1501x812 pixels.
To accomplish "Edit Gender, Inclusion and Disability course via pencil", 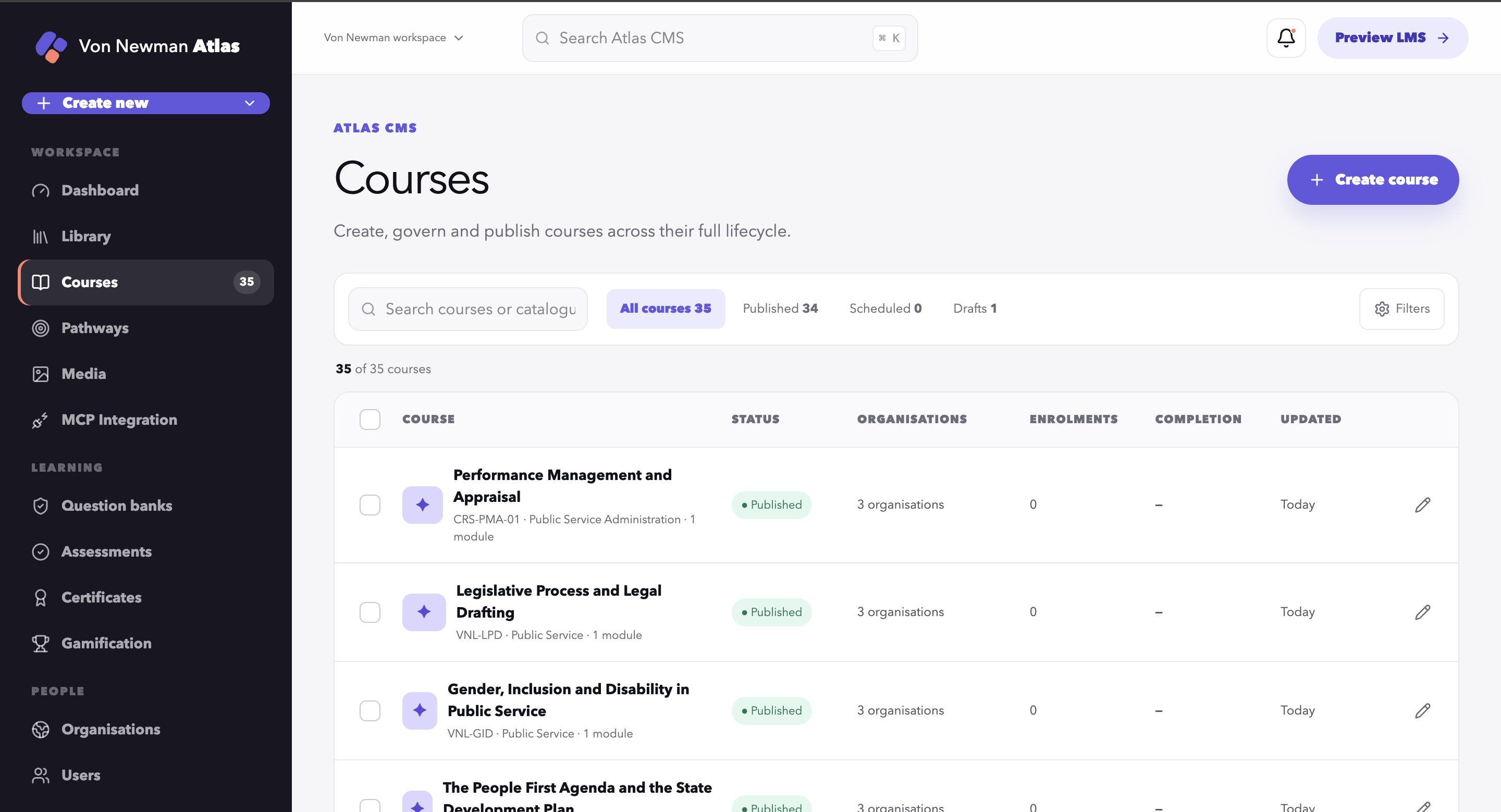I will point(1422,711).
